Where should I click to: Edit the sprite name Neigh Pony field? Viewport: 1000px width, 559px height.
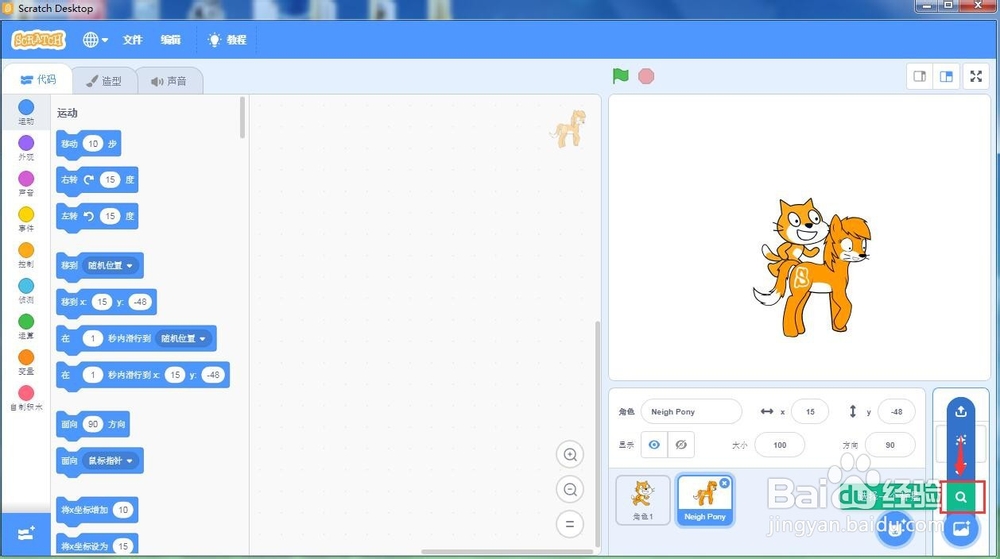point(691,412)
